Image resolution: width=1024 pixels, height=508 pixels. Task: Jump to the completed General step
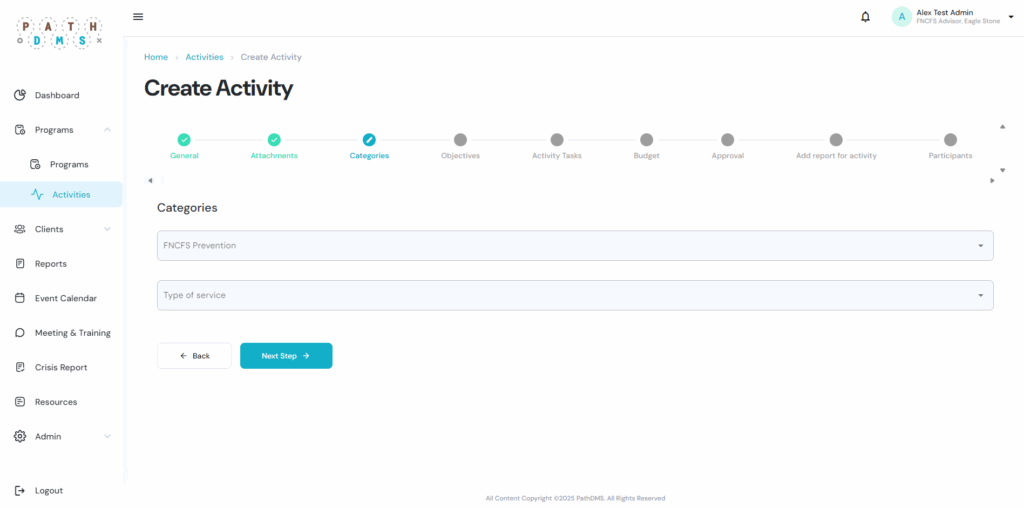(x=184, y=141)
